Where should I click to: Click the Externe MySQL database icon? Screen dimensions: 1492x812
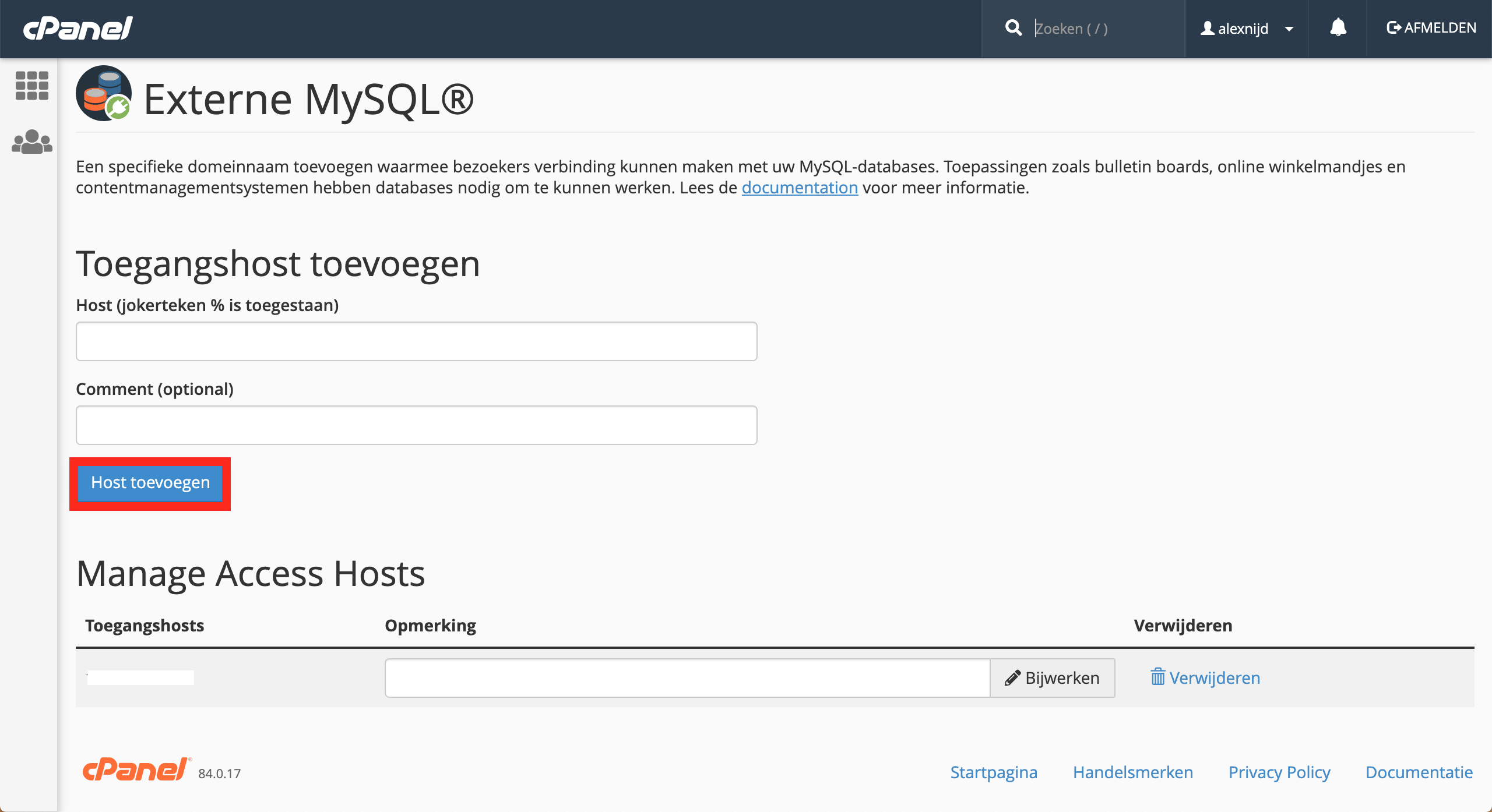[104, 93]
